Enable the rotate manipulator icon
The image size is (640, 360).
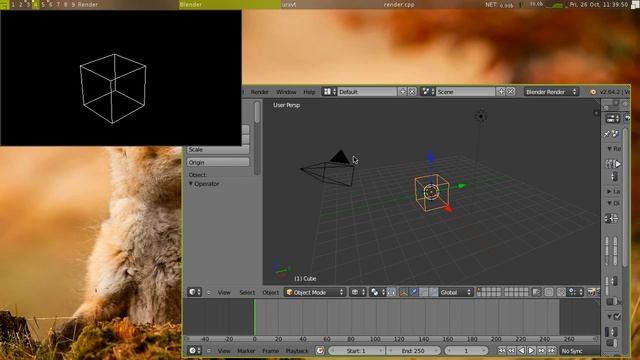(423, 292)
